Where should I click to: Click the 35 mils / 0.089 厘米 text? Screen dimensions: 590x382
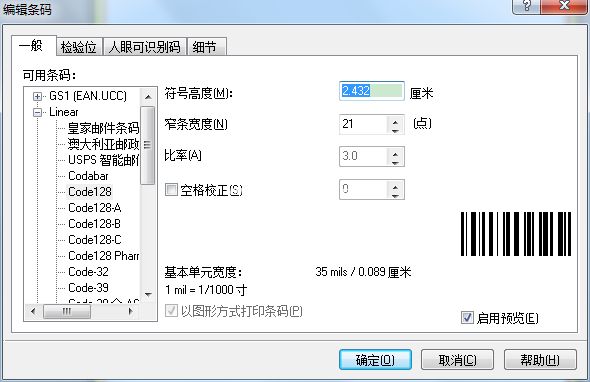click(x=363, y=272)
